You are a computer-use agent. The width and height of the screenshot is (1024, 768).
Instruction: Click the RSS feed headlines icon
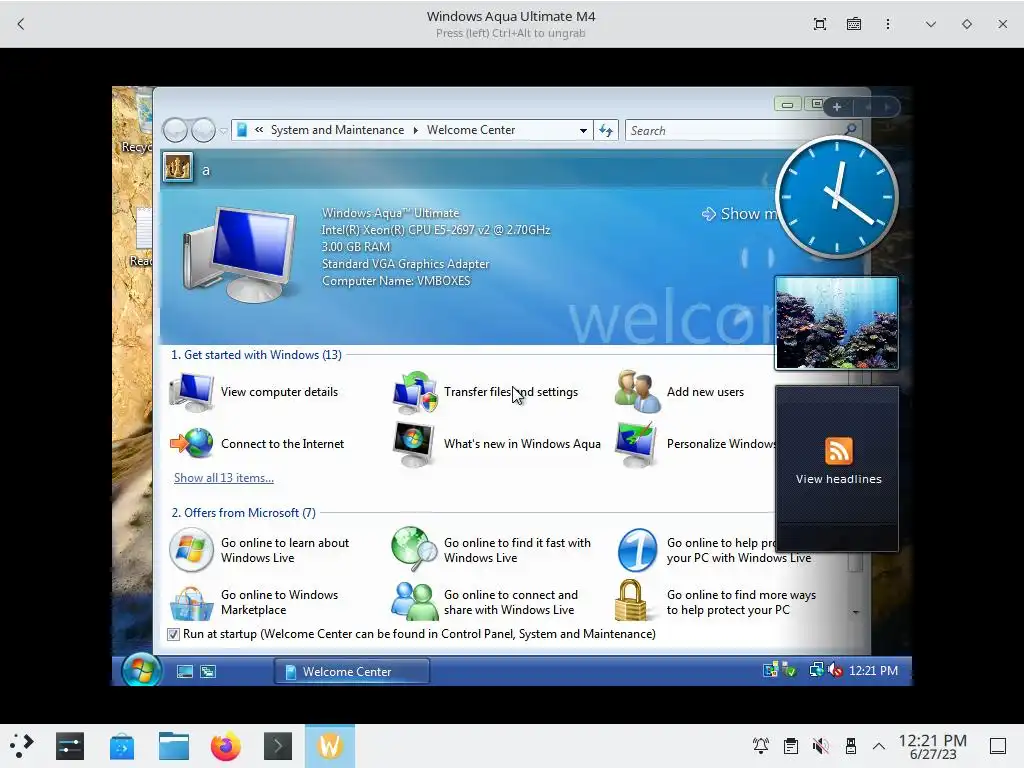pyautogui.click(x=839, y=451)
